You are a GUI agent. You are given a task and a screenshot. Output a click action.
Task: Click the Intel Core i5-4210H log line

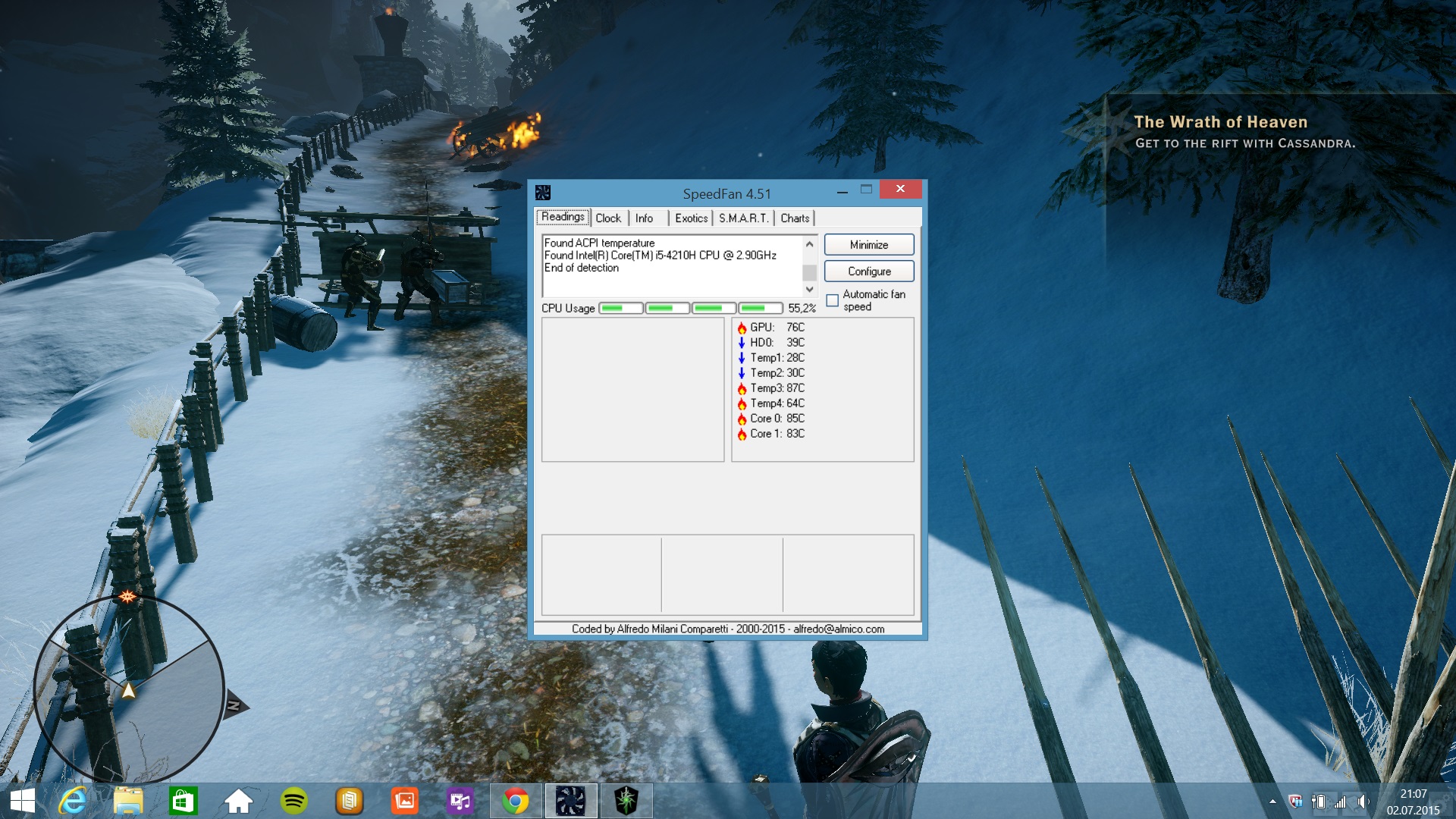pyautogui.click(x=661, y=256)
